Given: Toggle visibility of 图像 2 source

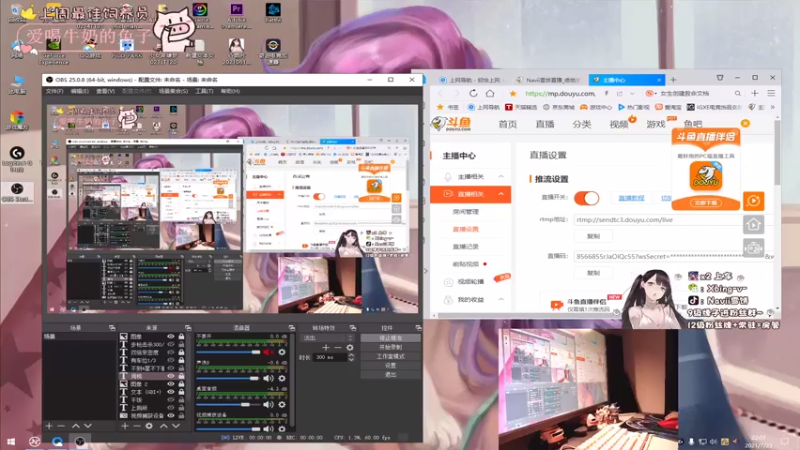Looking at the screenshot, I should click(170, 384).
